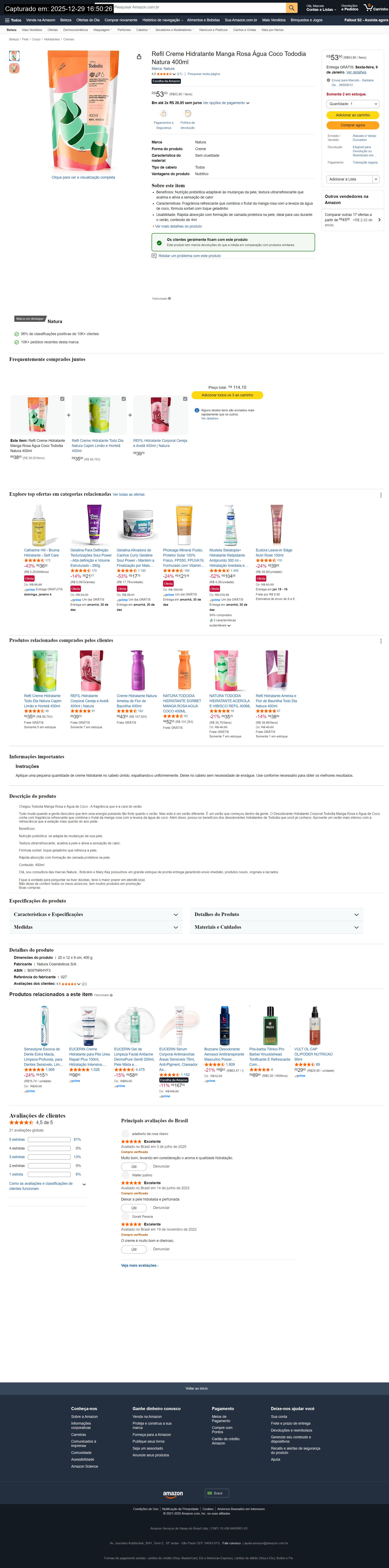
Task: Uncheck the Cereja e Avelã refill checkbox
Action: pyautogui.click(x=185, y=399)
